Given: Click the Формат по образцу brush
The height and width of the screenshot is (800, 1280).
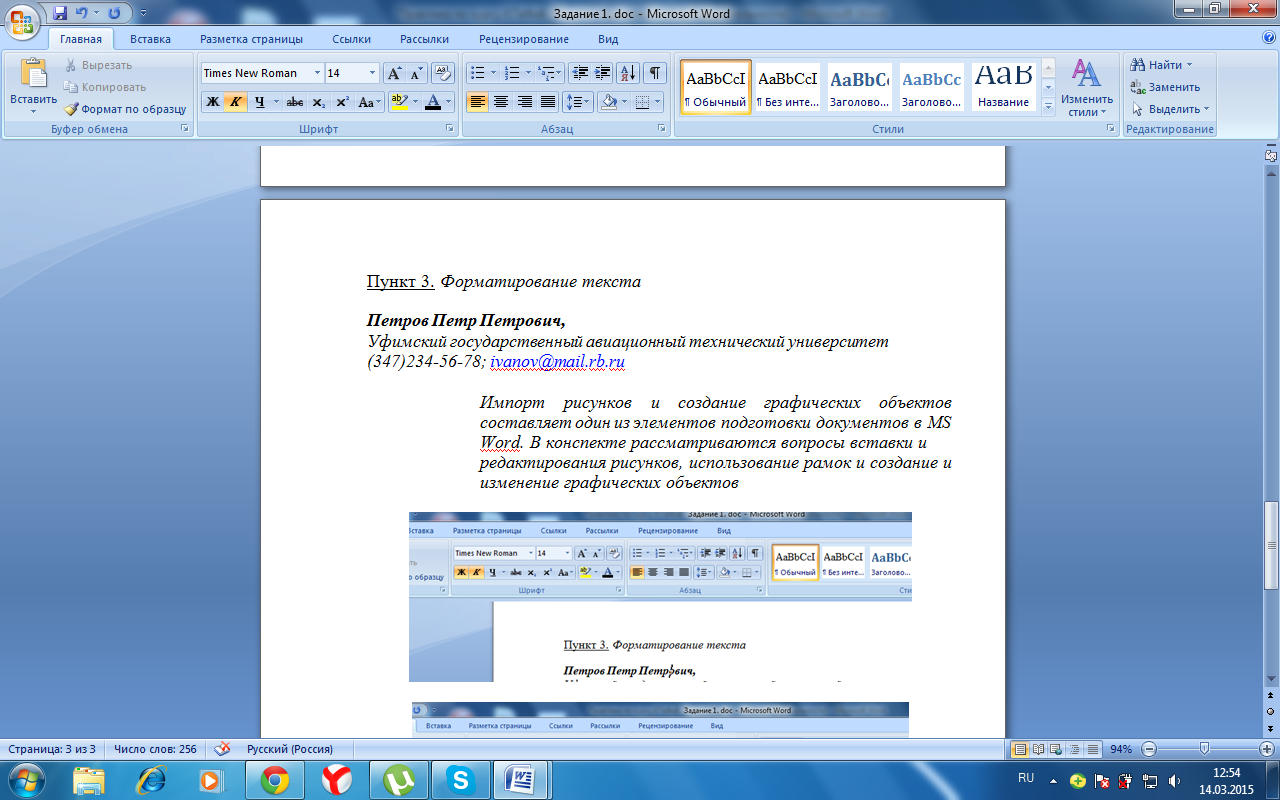Looking at the screenshot, I should tap(125, 109).
